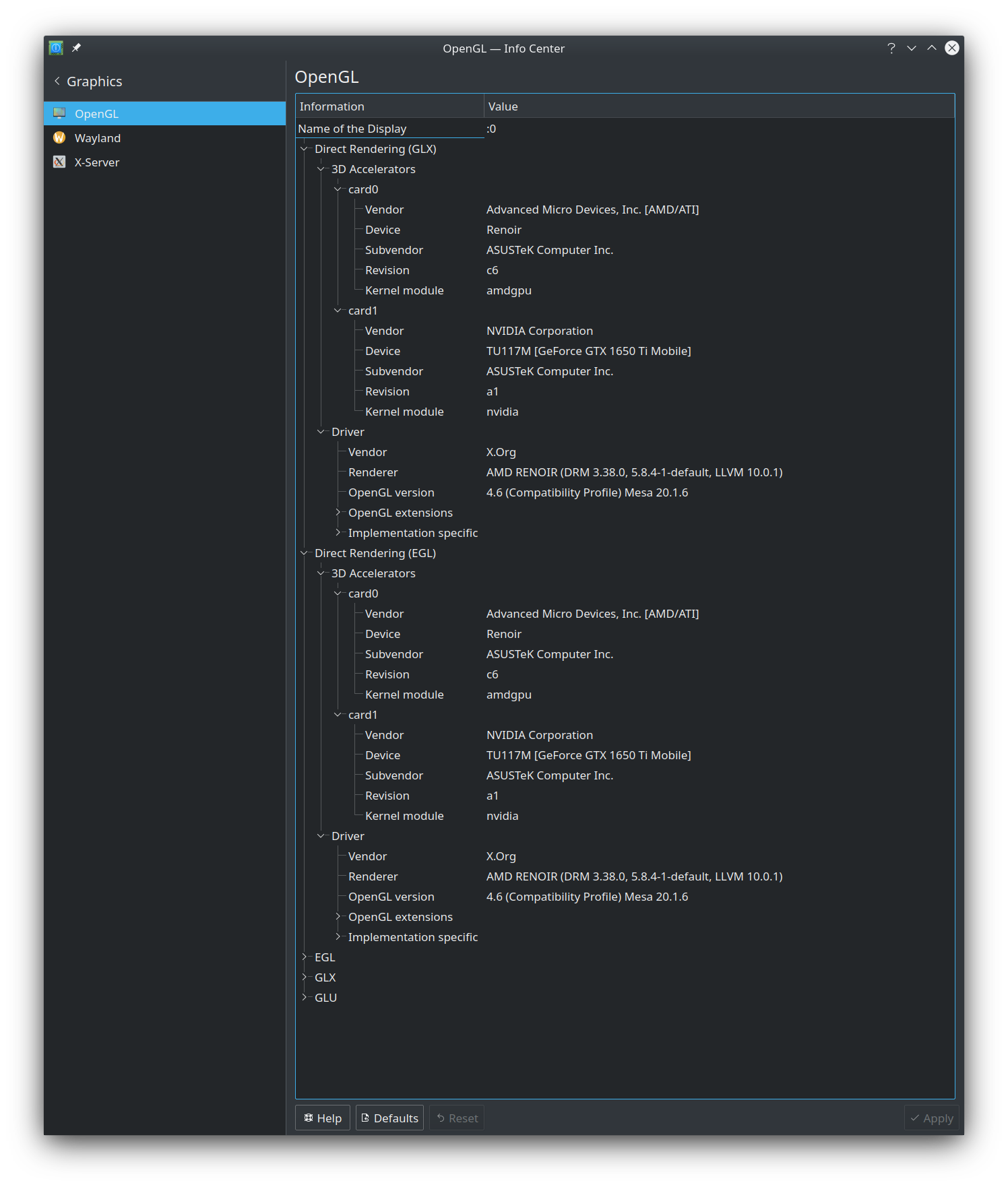Expand Implementation specific under EGL

click(x=338, y=937)
